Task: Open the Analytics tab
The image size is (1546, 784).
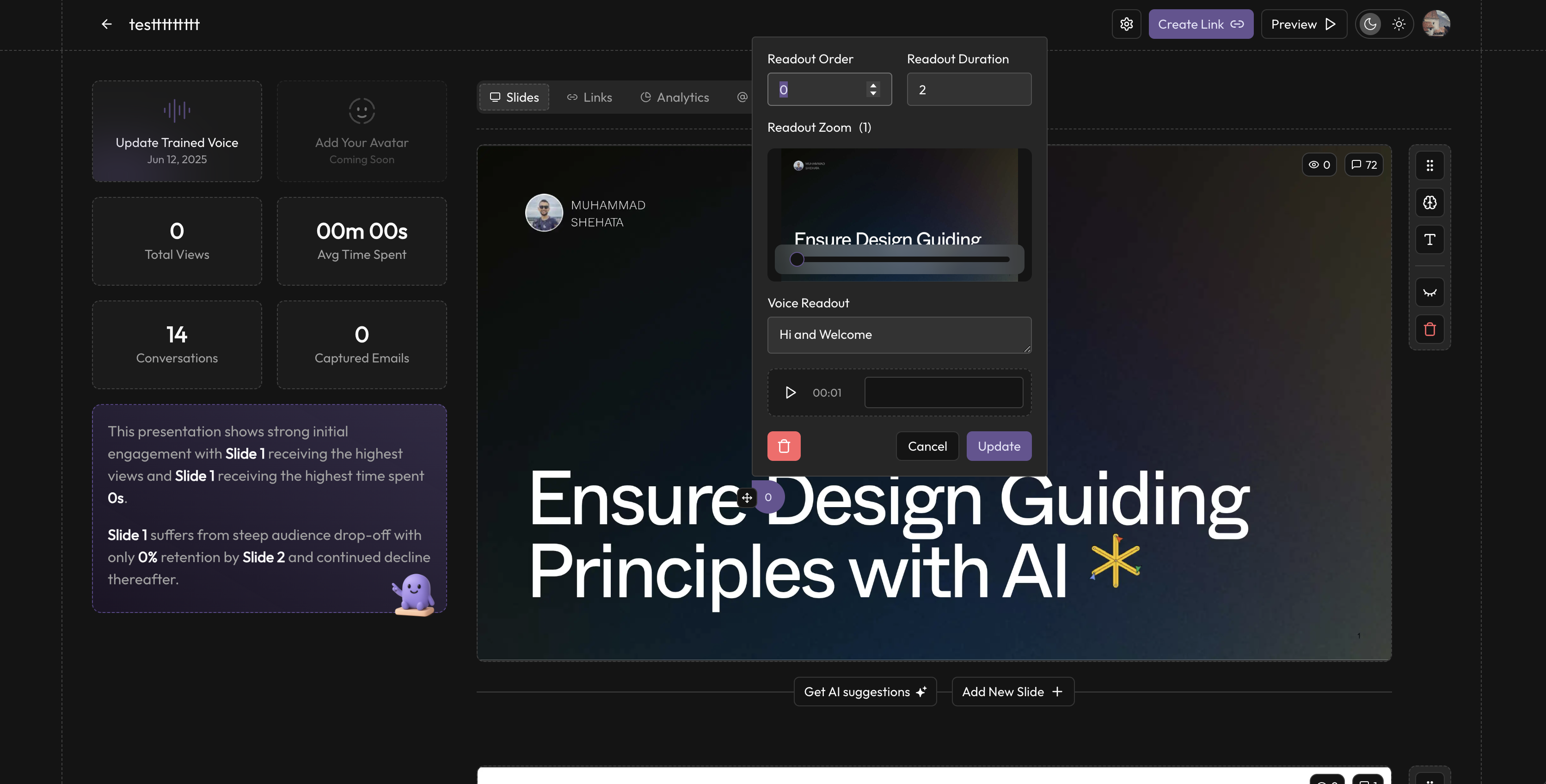Action: (675, 97)
